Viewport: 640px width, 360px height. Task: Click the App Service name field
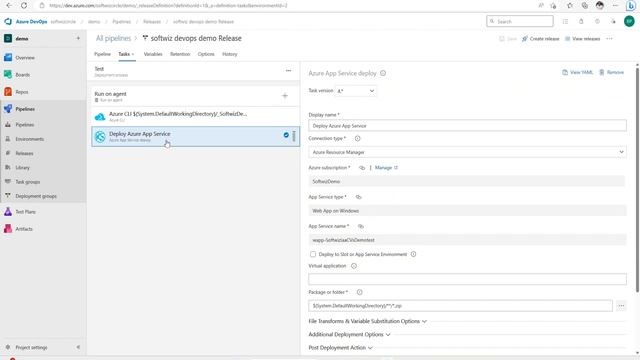tap(467, 240)
